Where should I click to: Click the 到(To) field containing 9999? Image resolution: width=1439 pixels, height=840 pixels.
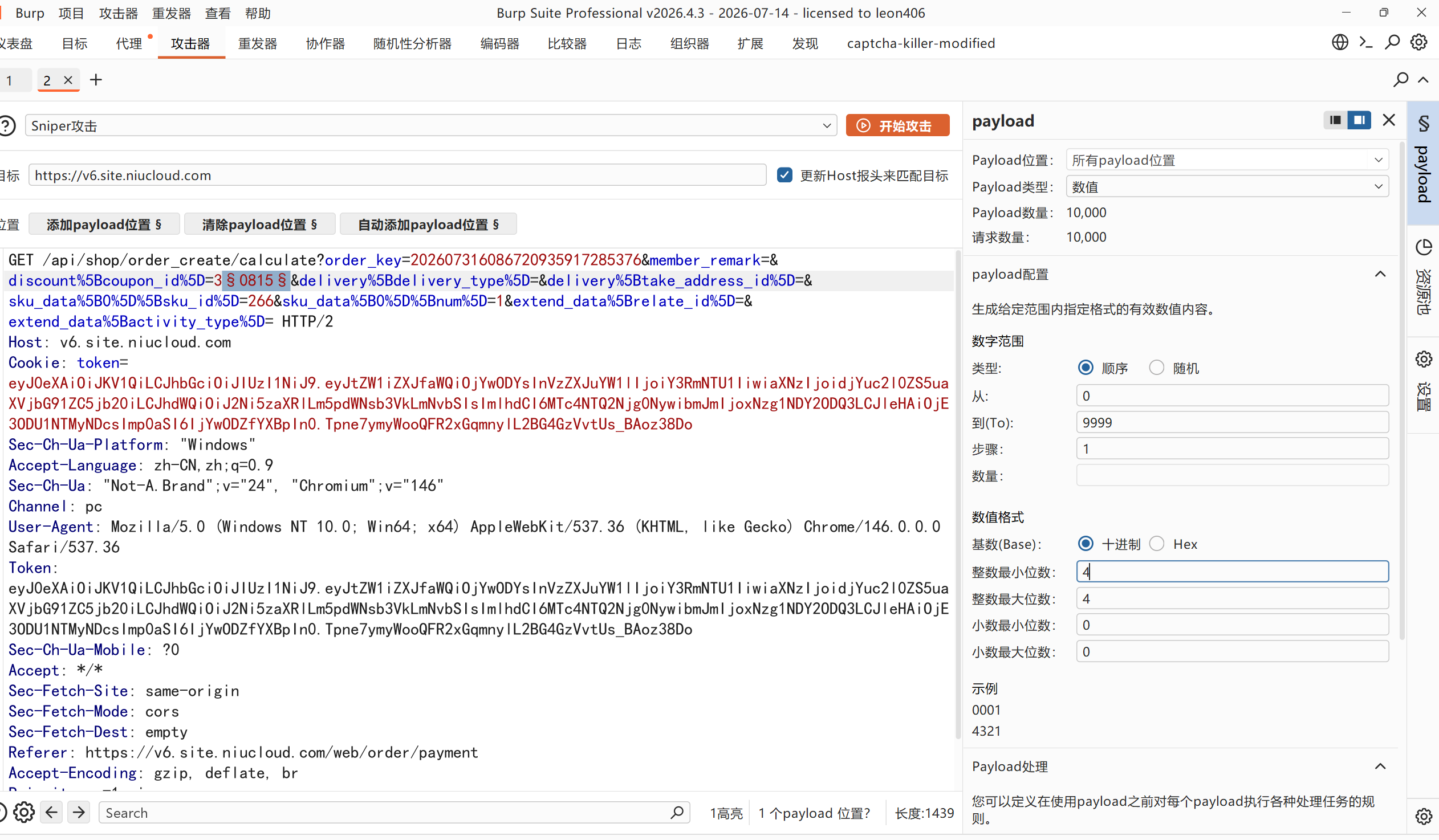(x=1232, y=423)
